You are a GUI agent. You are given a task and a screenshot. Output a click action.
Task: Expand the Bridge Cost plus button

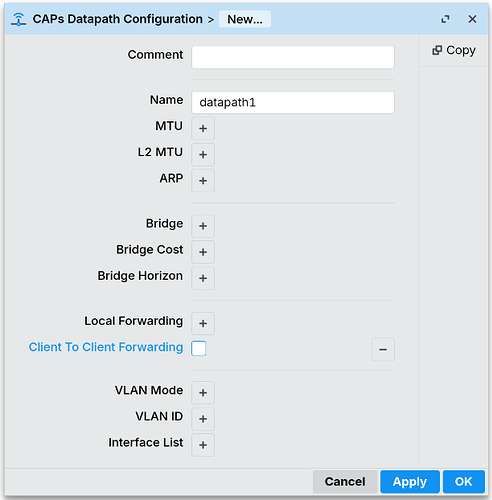[203, 252]
